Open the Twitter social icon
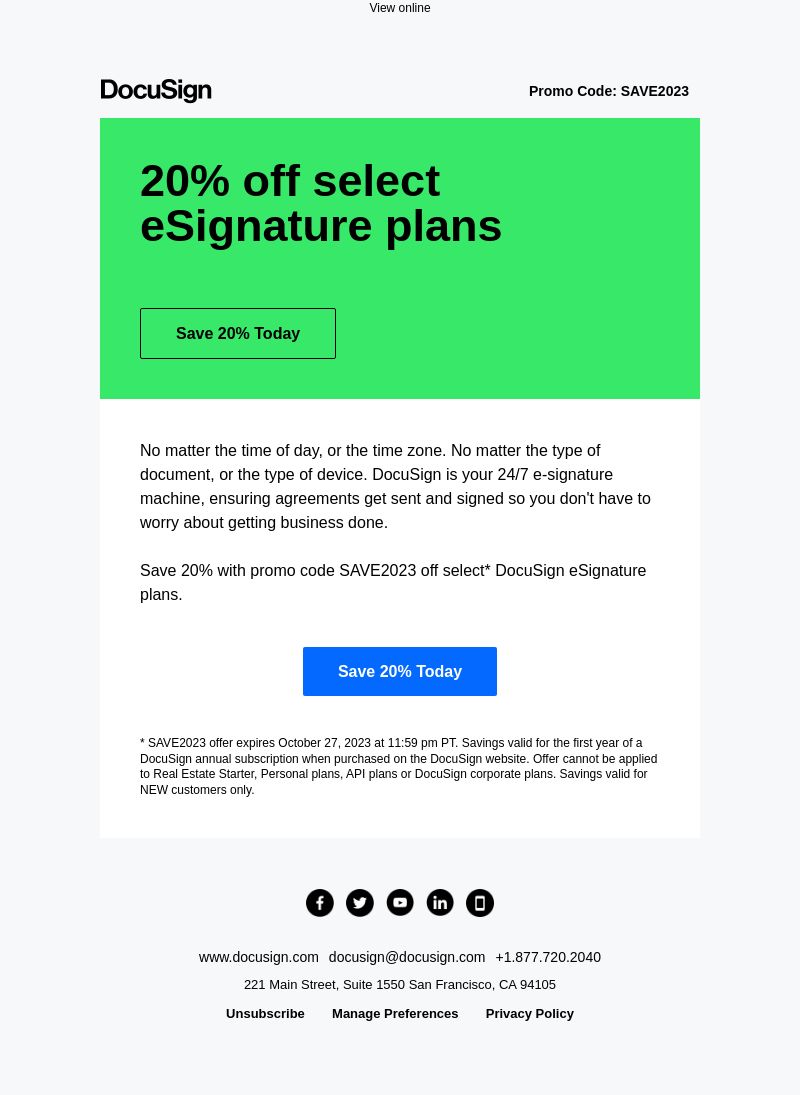Screen dimensions: 800x1095 [360, 903]
